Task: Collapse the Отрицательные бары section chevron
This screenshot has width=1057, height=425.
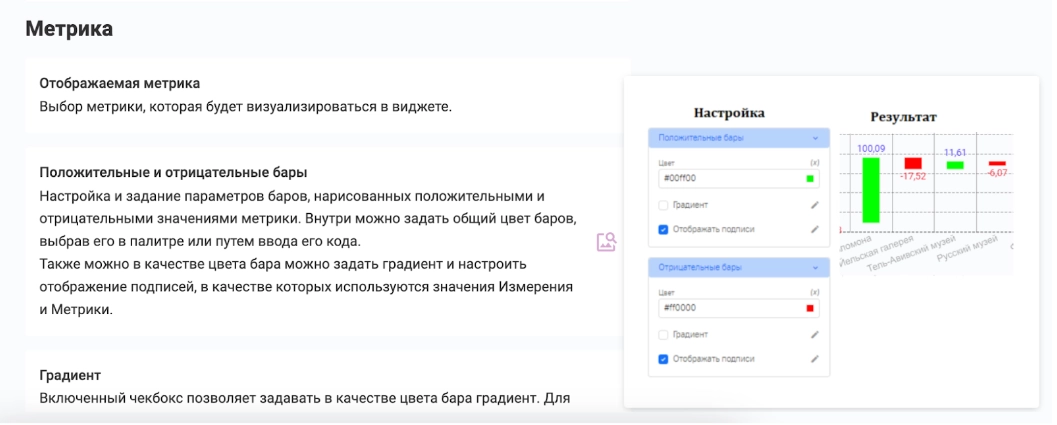Action: point(815,268)
